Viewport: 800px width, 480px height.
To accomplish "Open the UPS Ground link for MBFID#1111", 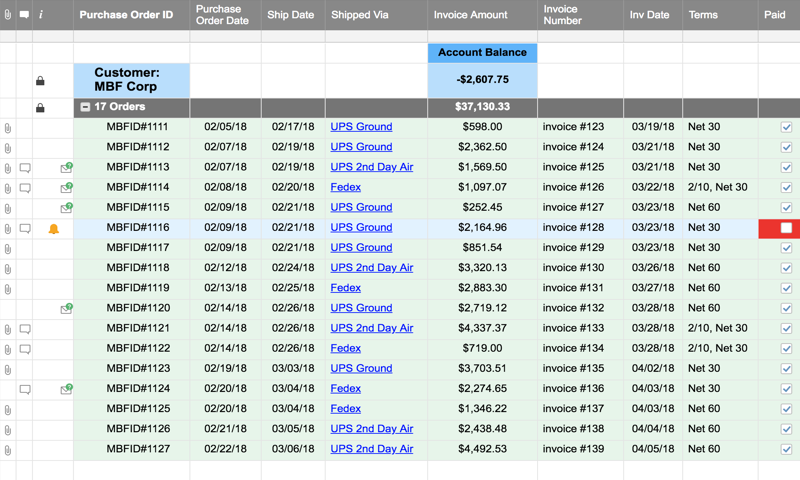I will (x=361, y=127).
